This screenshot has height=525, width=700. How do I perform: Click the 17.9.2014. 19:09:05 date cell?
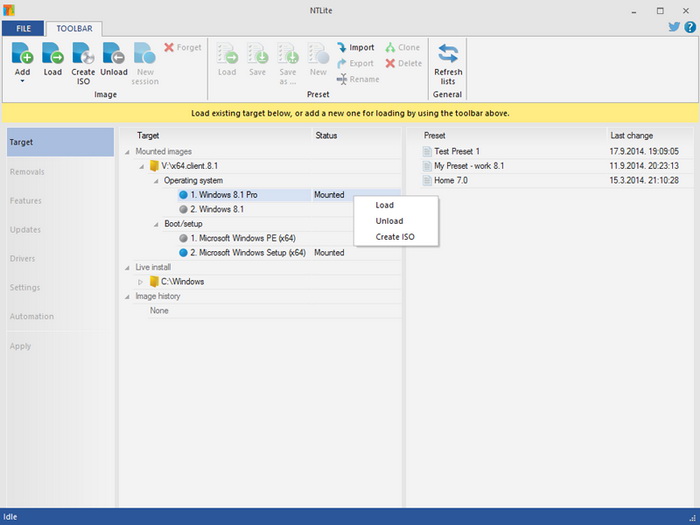(x=644, y=151)
